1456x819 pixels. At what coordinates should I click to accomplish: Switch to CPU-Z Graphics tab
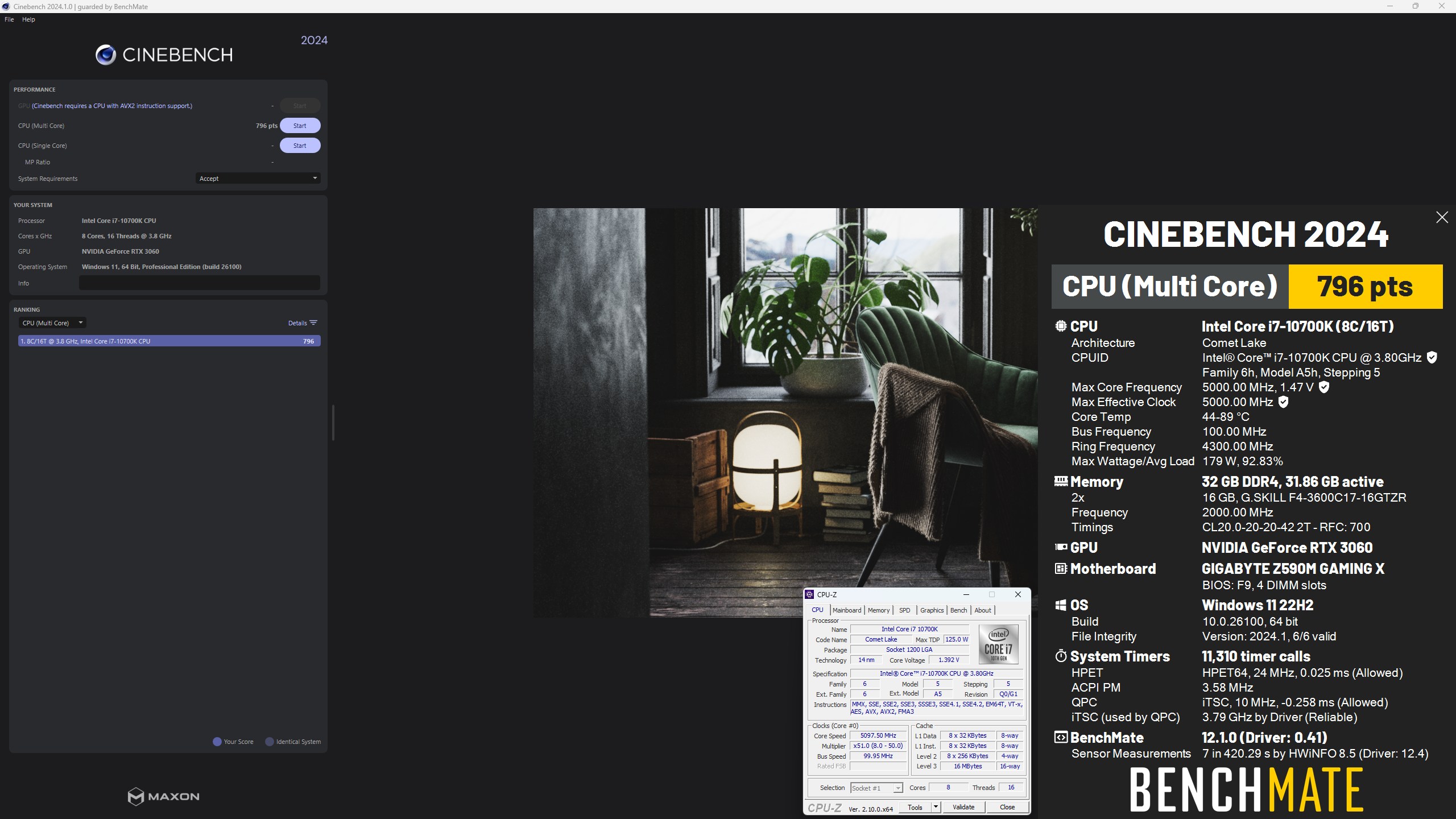932,610
